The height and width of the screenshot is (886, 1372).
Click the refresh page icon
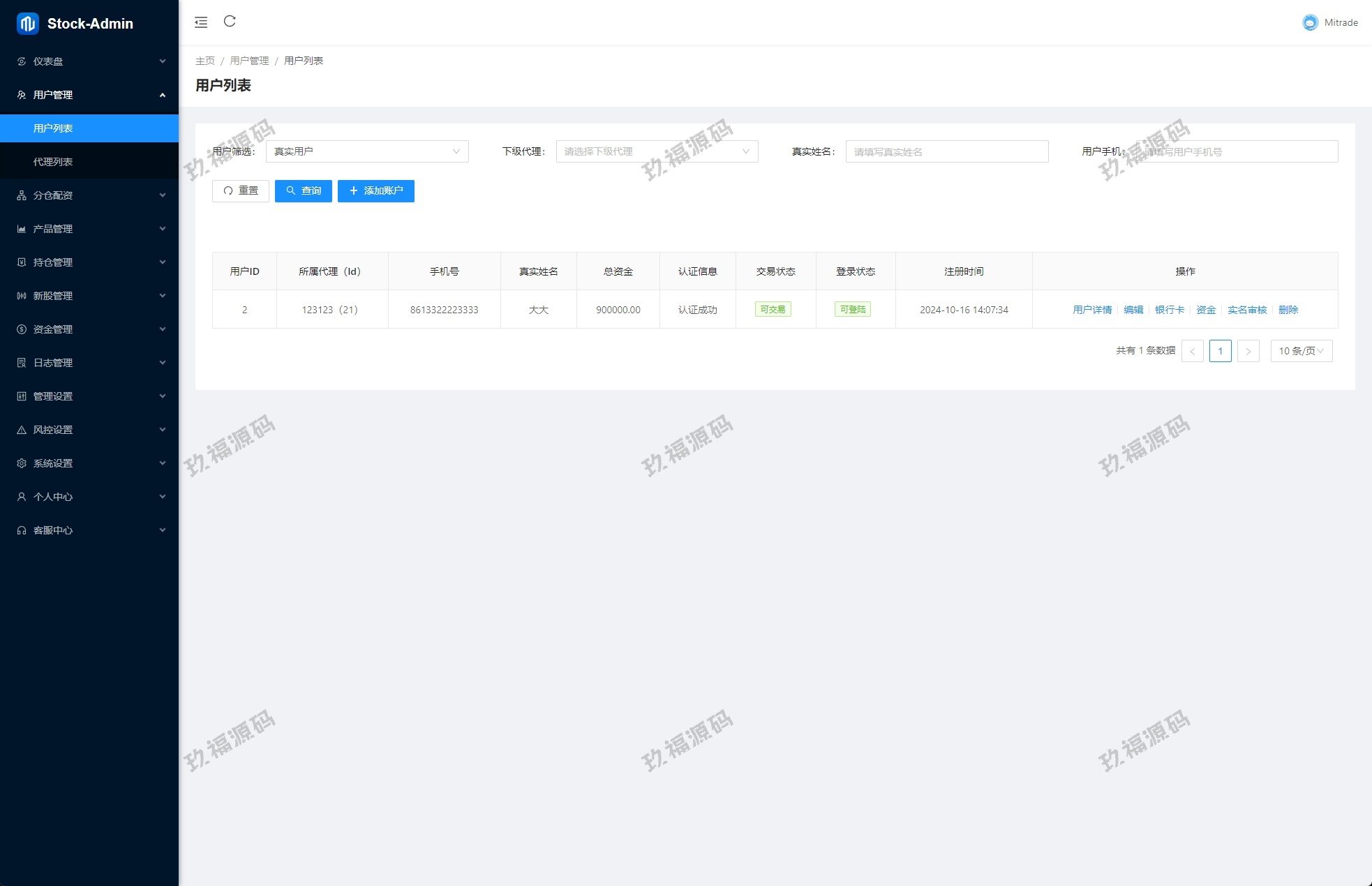(x=230, y=22)
